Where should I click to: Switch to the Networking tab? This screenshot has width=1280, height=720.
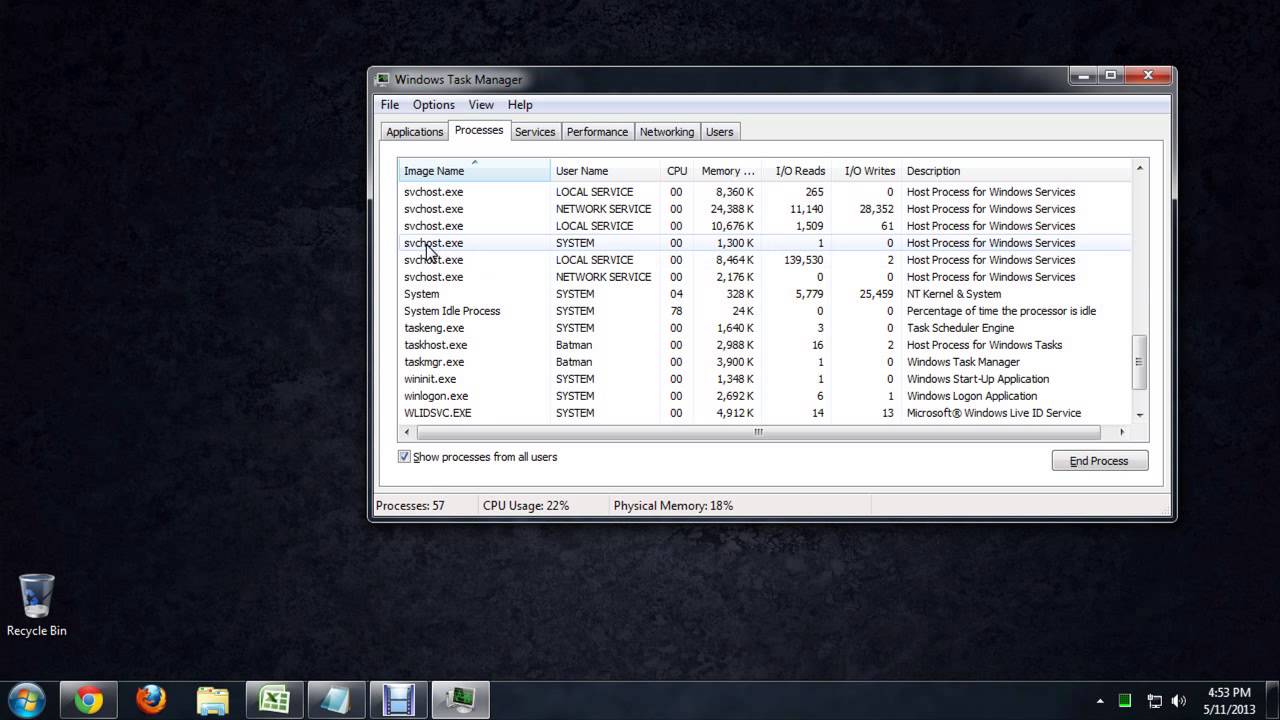pos(667,132)
